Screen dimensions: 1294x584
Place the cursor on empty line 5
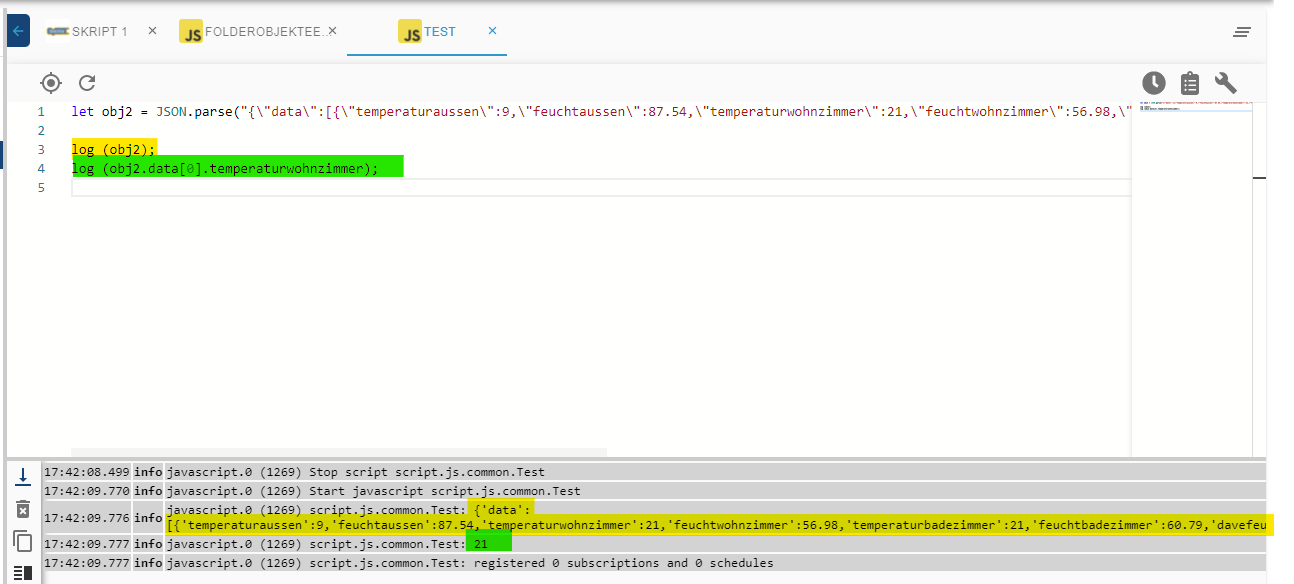point(600,188)
